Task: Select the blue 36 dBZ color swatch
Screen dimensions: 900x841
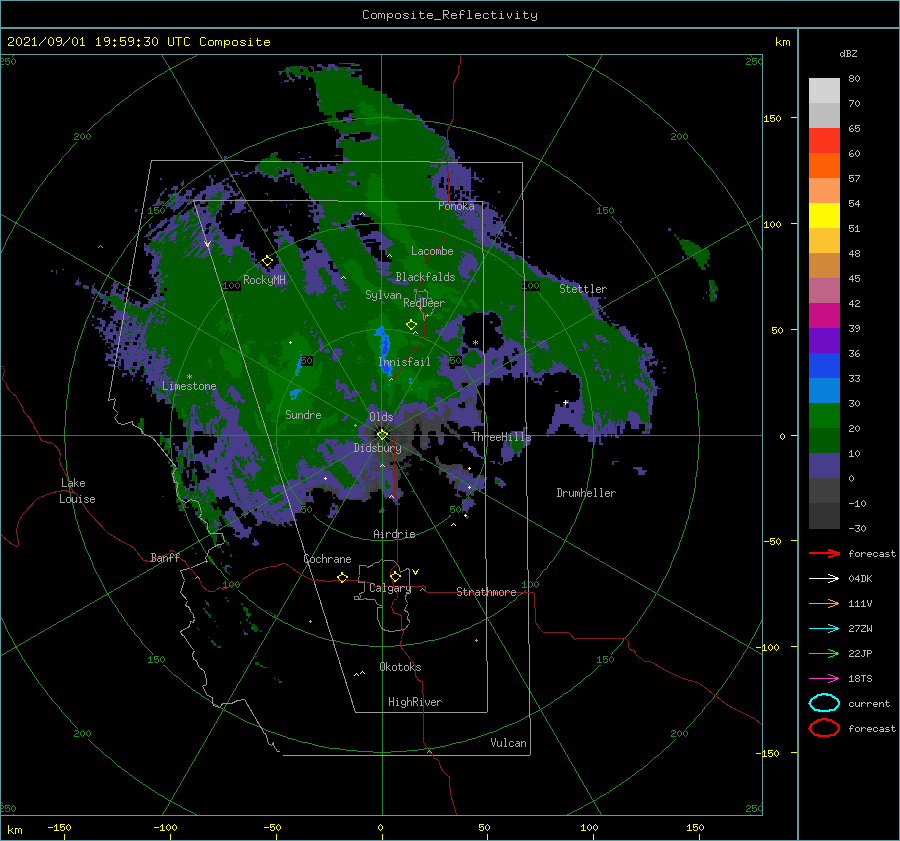Action: coord(824,365)
